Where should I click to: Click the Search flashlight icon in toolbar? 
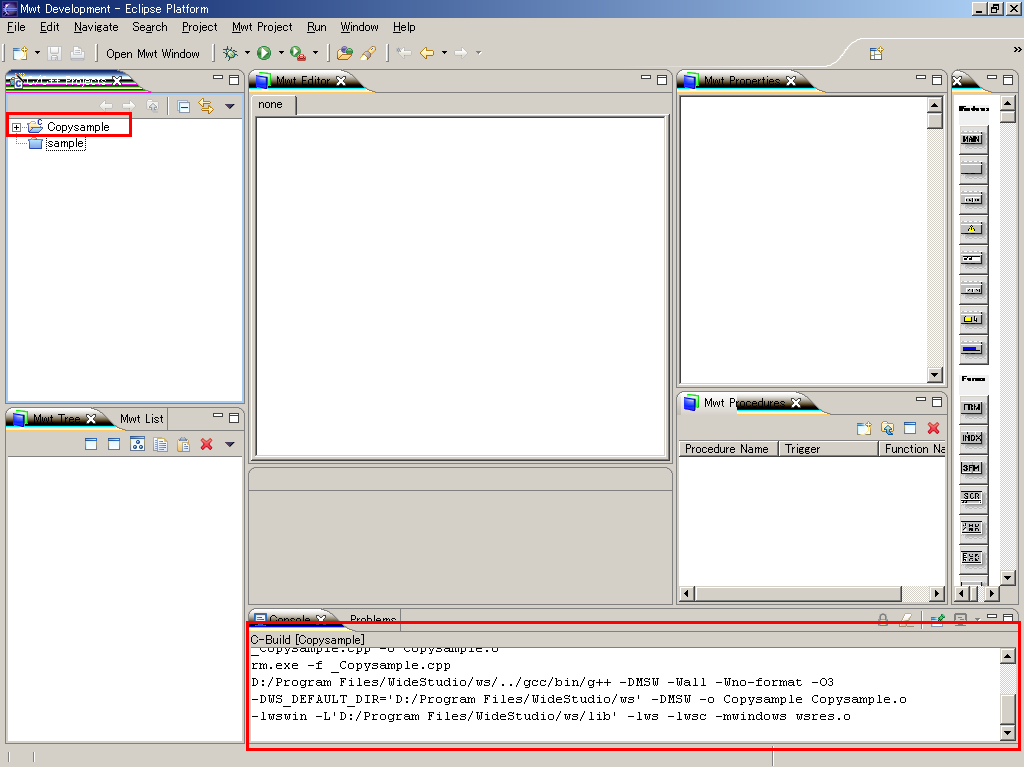pos(368,53)
